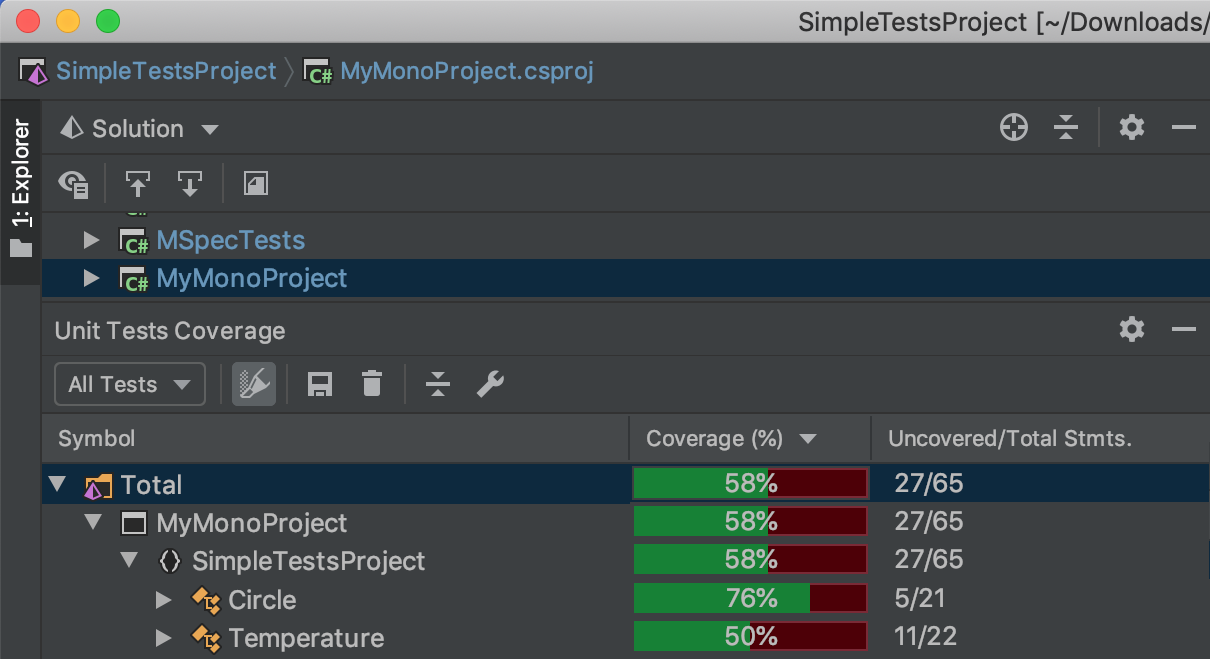
Task: Minimize the Unit Tests Coverage panel
Action: [1184, 330]
